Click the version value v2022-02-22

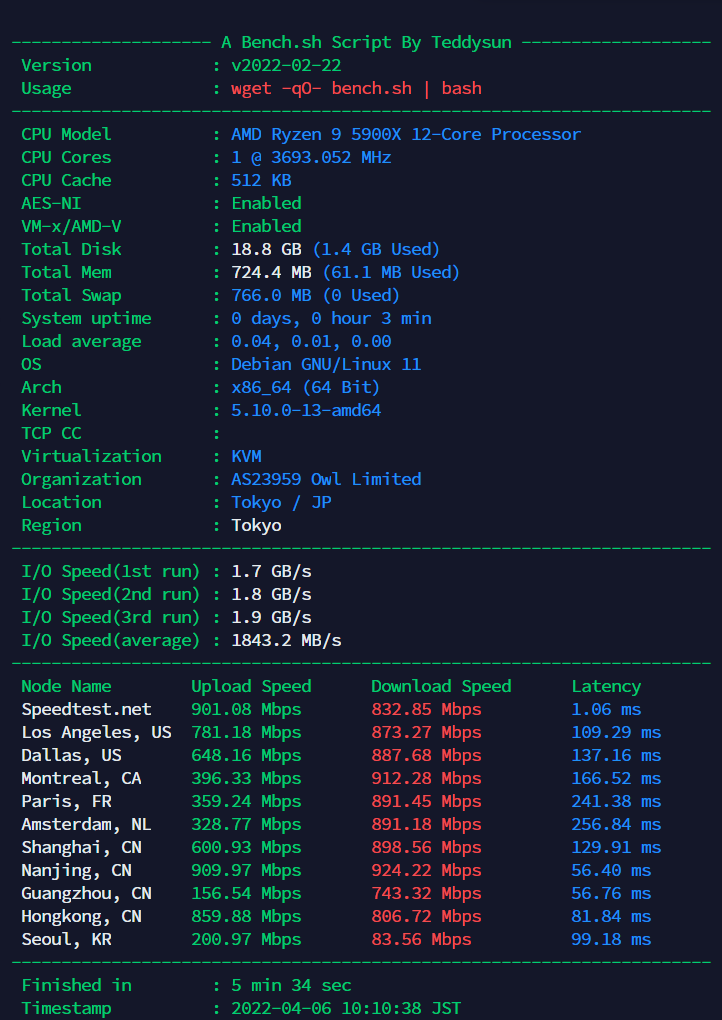286,65
